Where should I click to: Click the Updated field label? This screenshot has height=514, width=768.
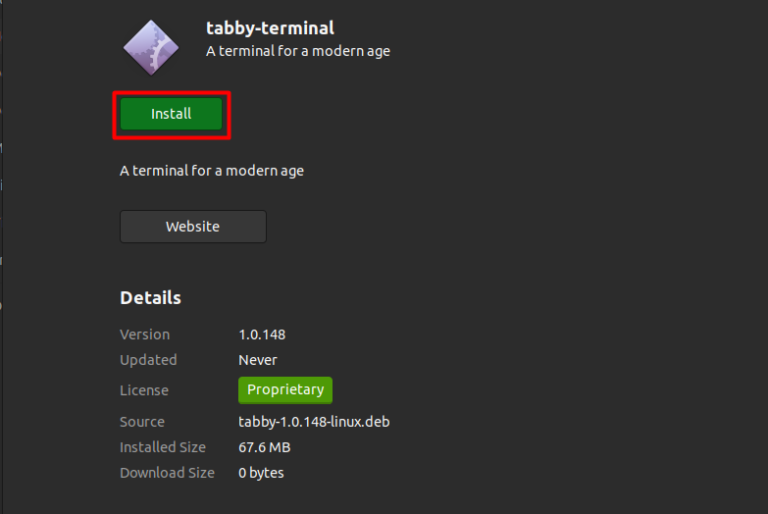[148, 360]
